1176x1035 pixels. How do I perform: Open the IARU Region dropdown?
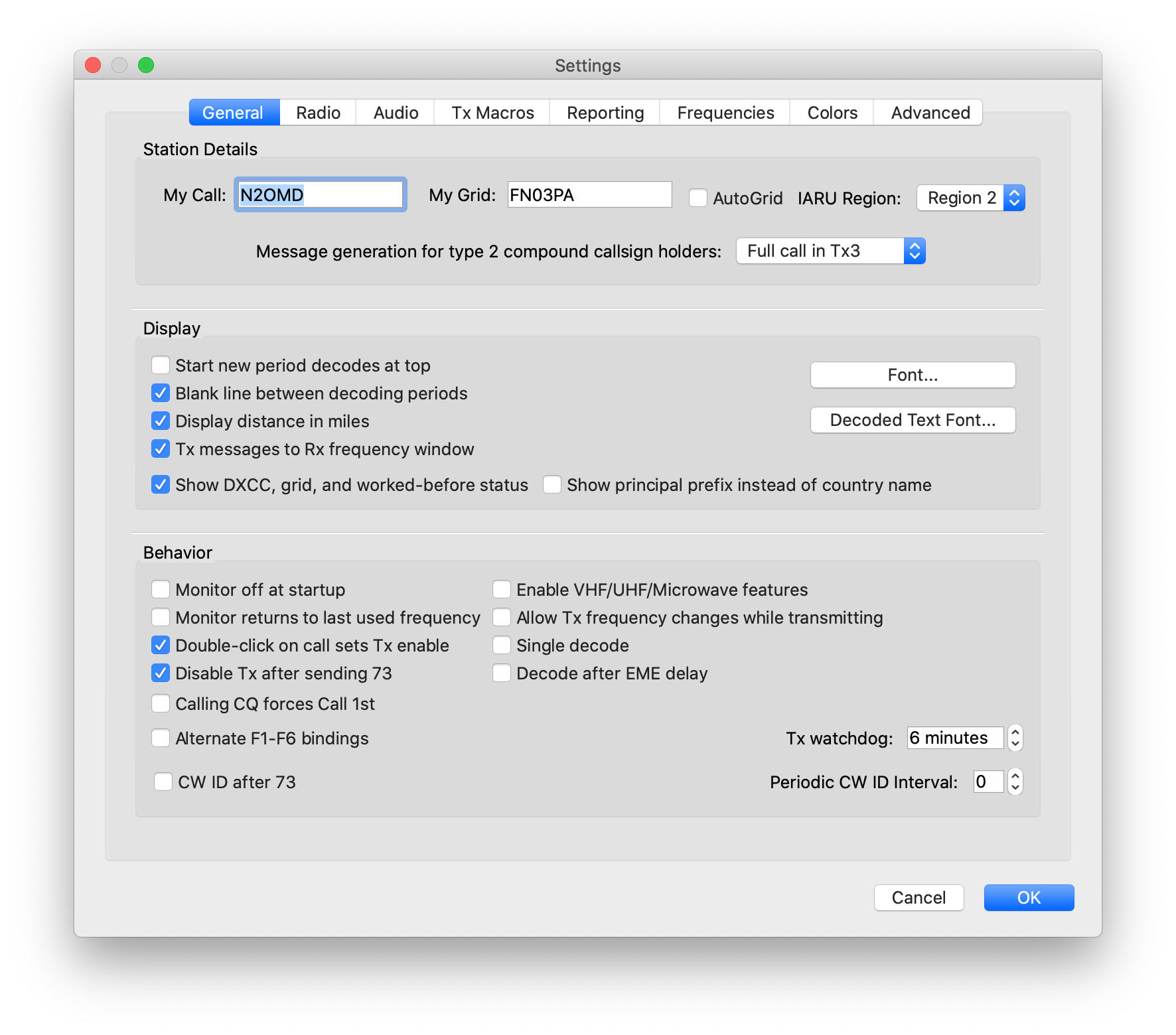[x=971, y=198]
